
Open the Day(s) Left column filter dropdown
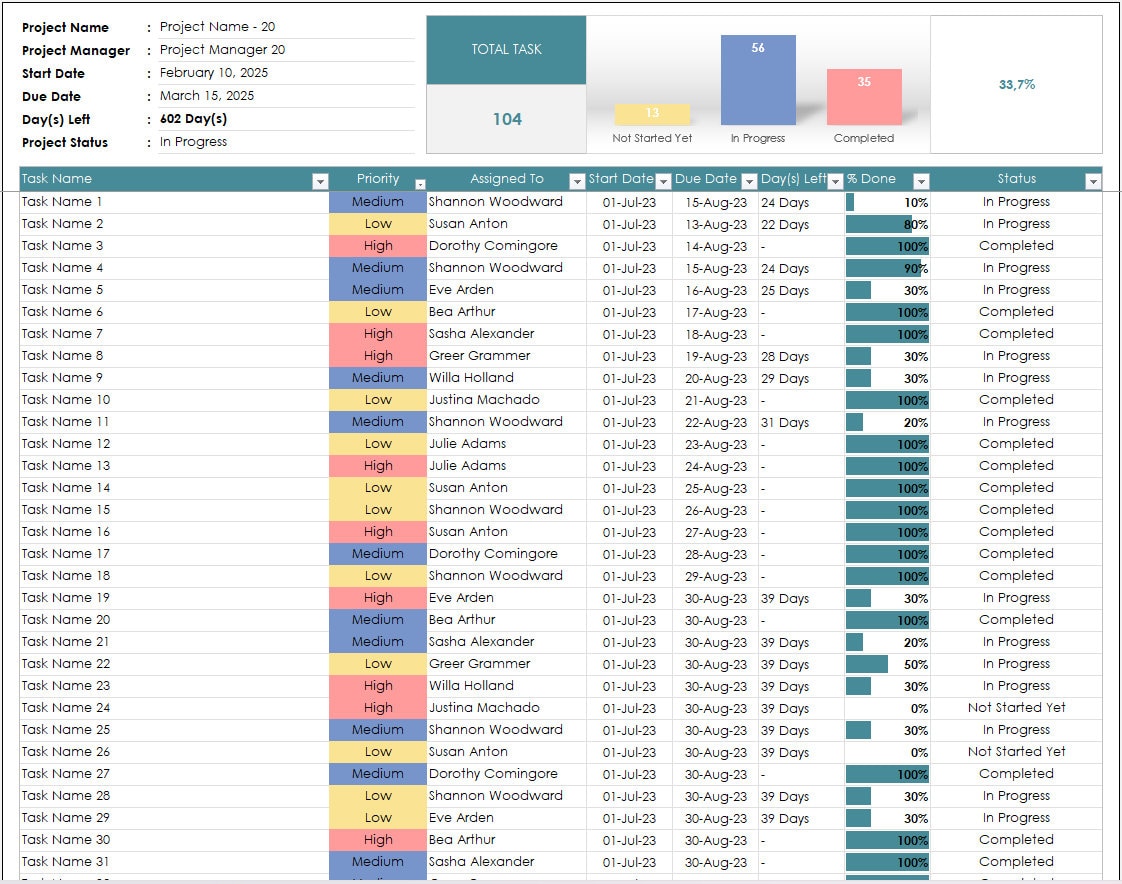click(x=835, y=182)
